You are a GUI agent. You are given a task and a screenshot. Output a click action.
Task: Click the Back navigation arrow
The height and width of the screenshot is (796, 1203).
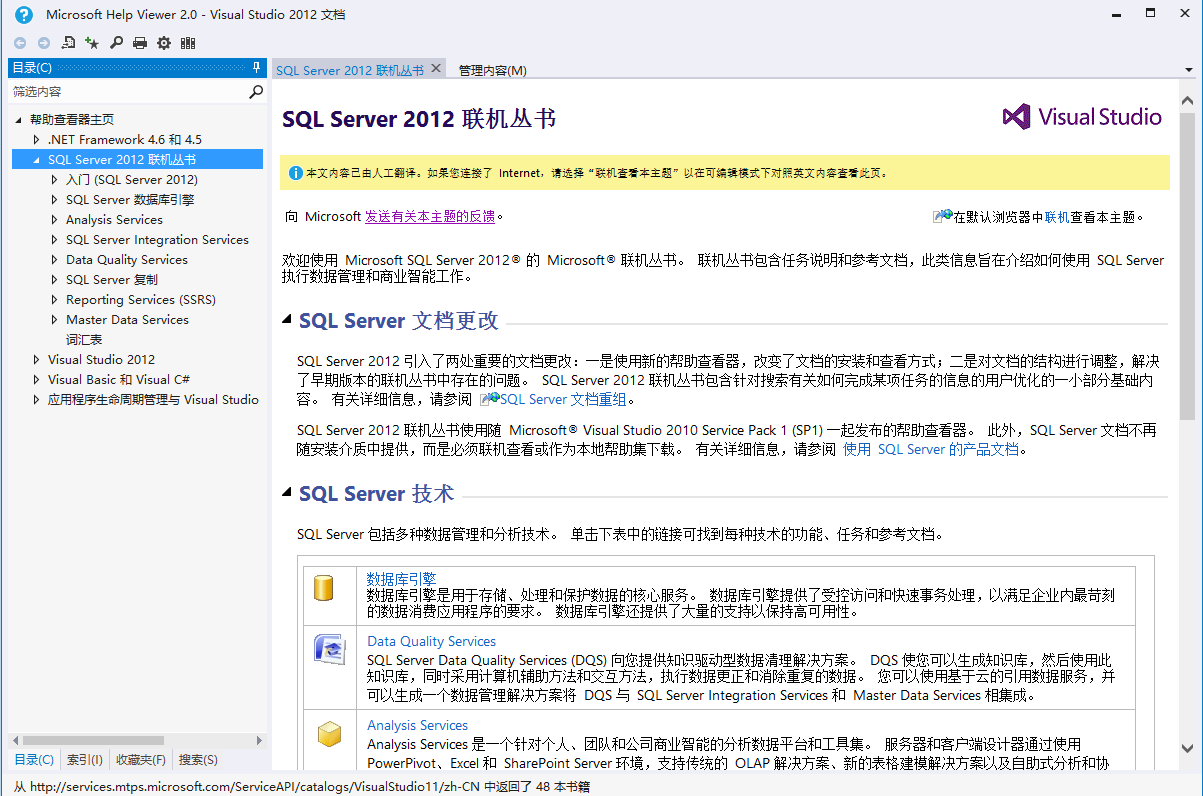tap(20, 43)
